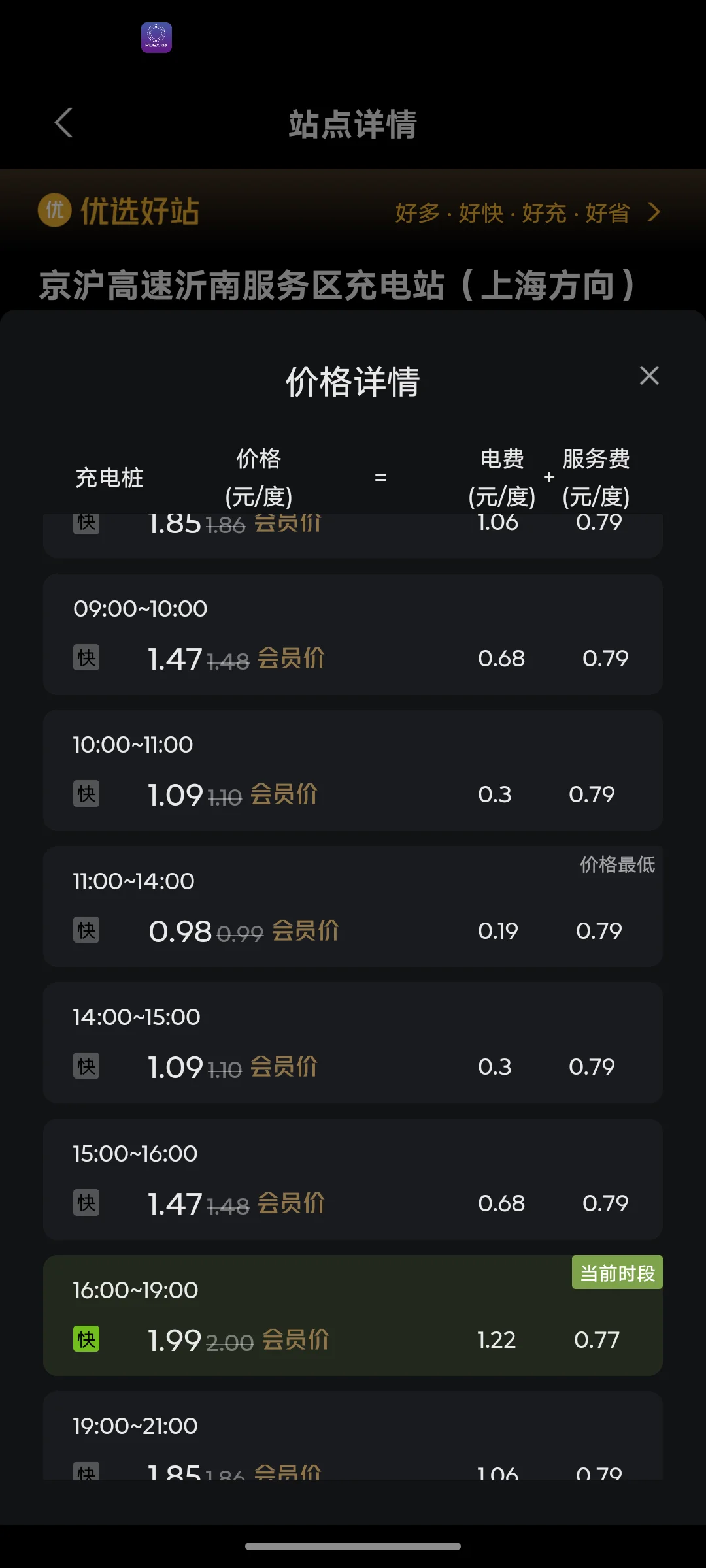This screenshot has height=1568, width=706.
Task: Tap the 价格最低 lowest price label
Action: (x=617, y=864)
